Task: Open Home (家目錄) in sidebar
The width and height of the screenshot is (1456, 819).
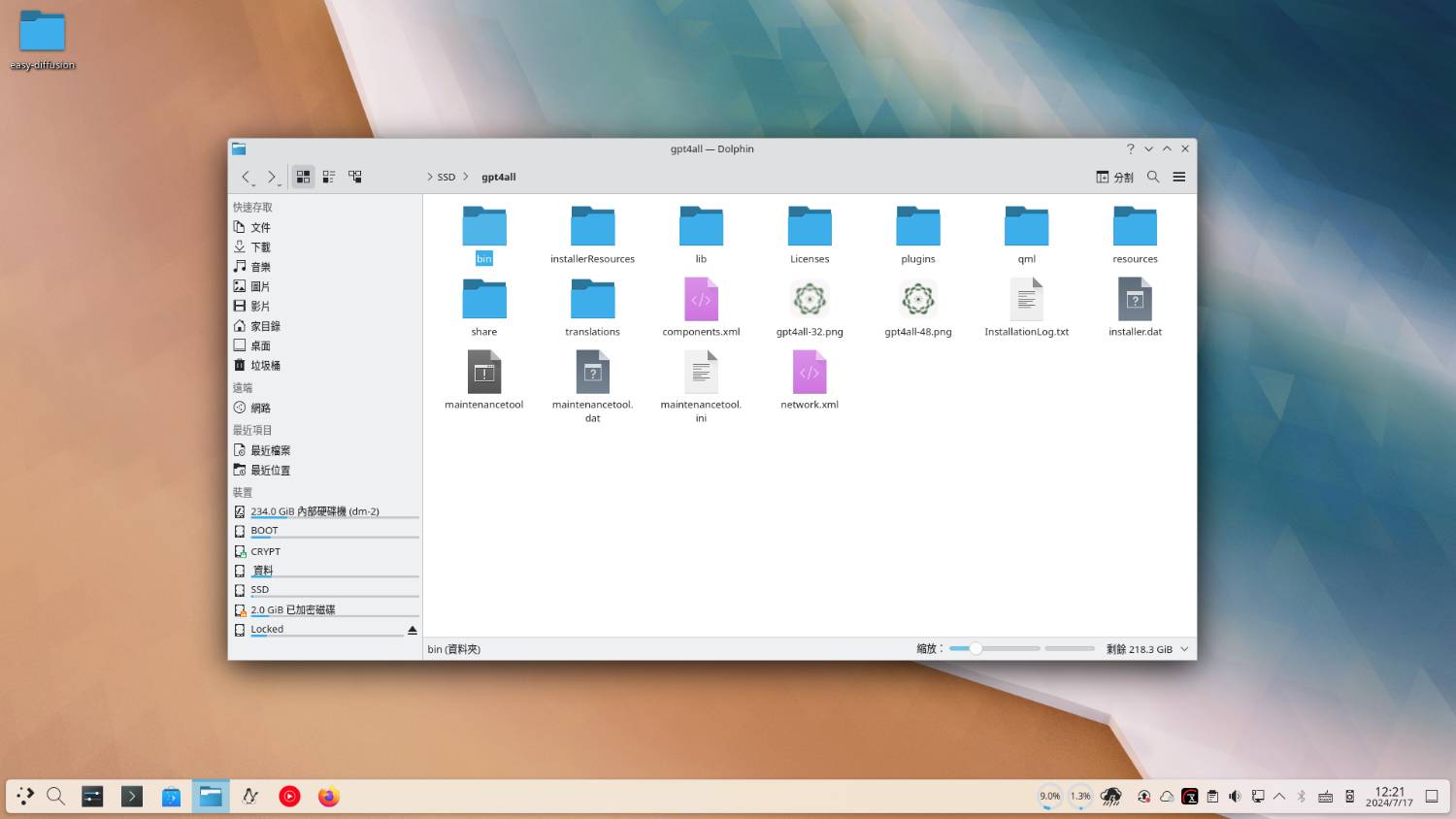Action: [325, 326]
